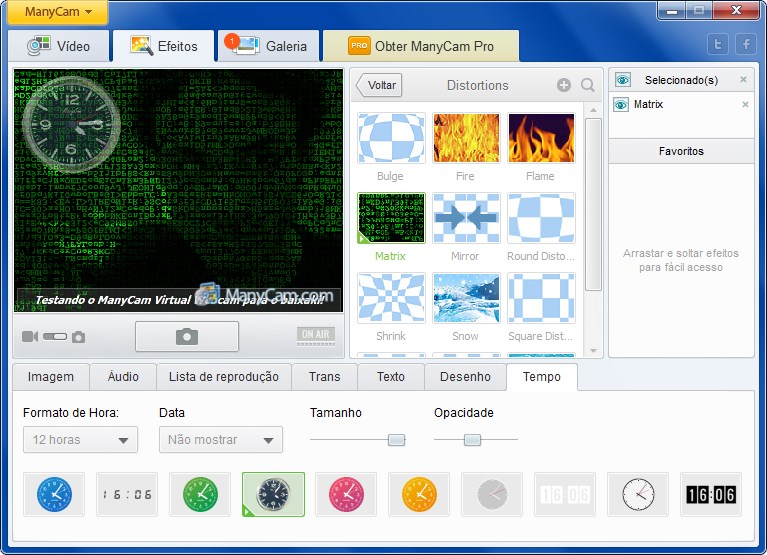Choose the grey digital 16:06 clock style
Viewport: 767px width, 555px height.
point(127,494)
